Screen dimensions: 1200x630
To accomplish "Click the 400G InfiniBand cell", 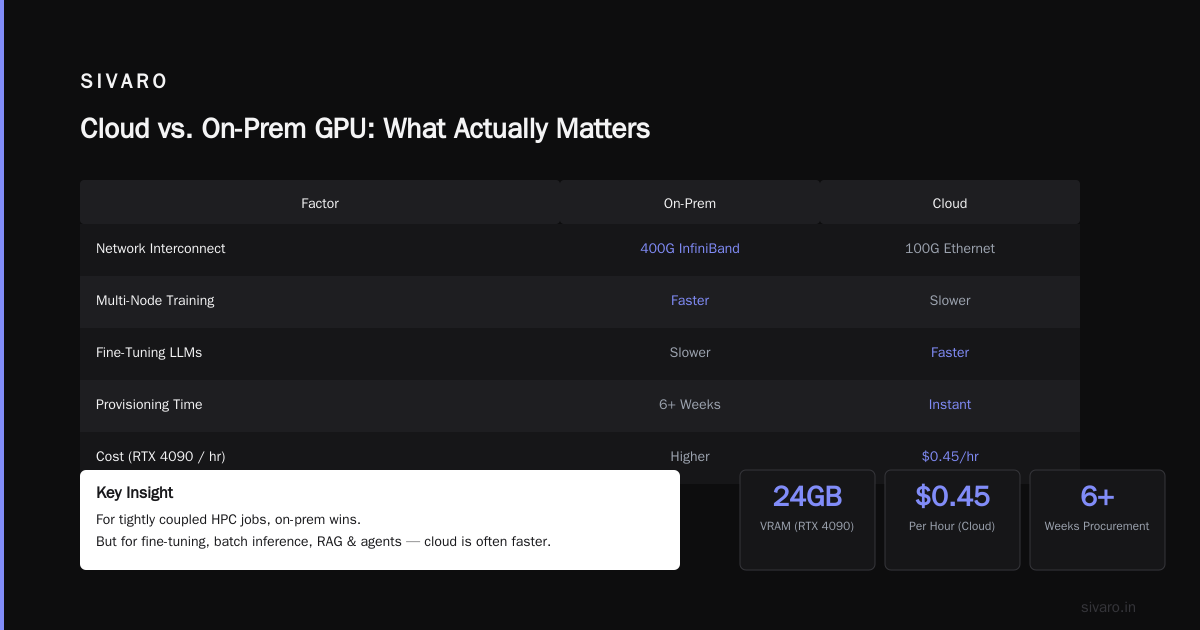I will point(690,248).
